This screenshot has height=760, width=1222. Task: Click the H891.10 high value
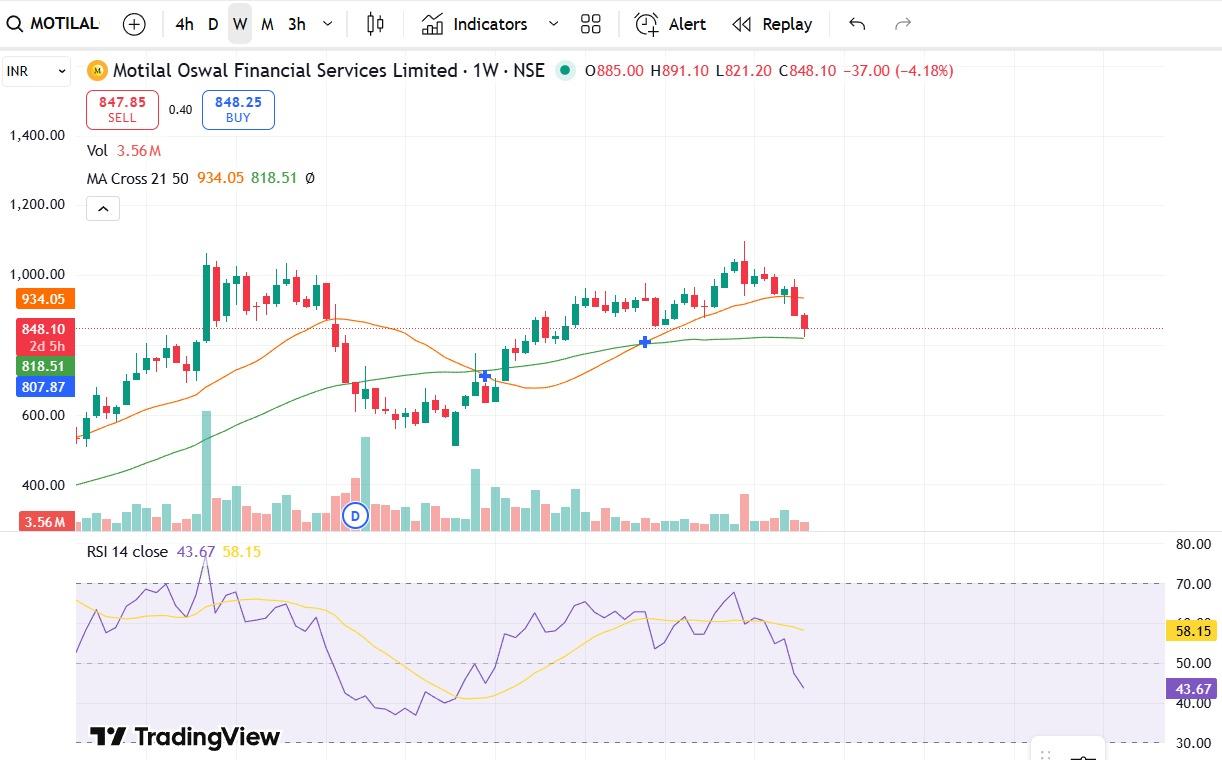point(679,71)
